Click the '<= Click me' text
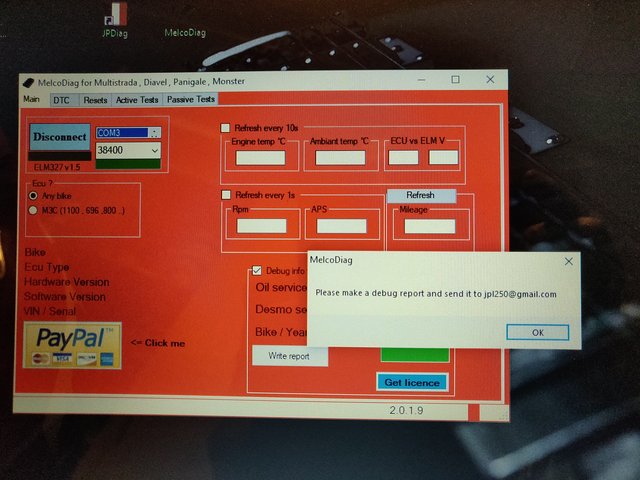This screenshot has width=640, height=480. pos(158,343)
